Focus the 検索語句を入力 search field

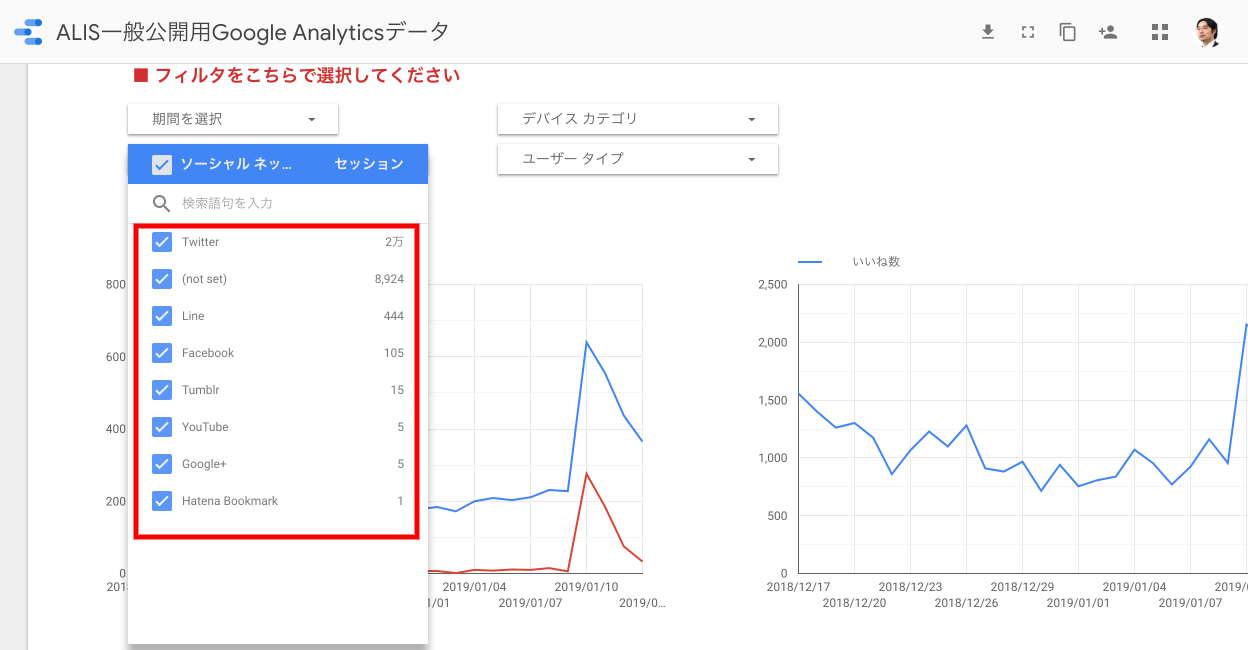(290, 204)
